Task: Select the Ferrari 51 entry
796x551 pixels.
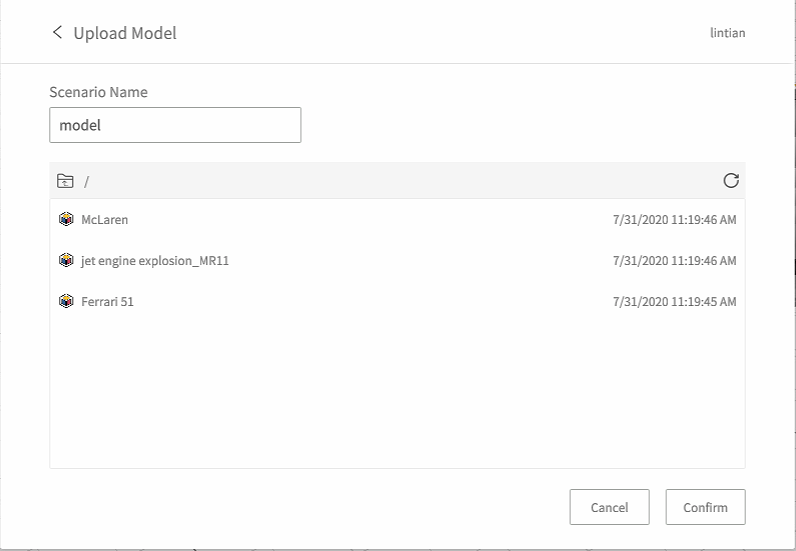Action: point(397,301)
